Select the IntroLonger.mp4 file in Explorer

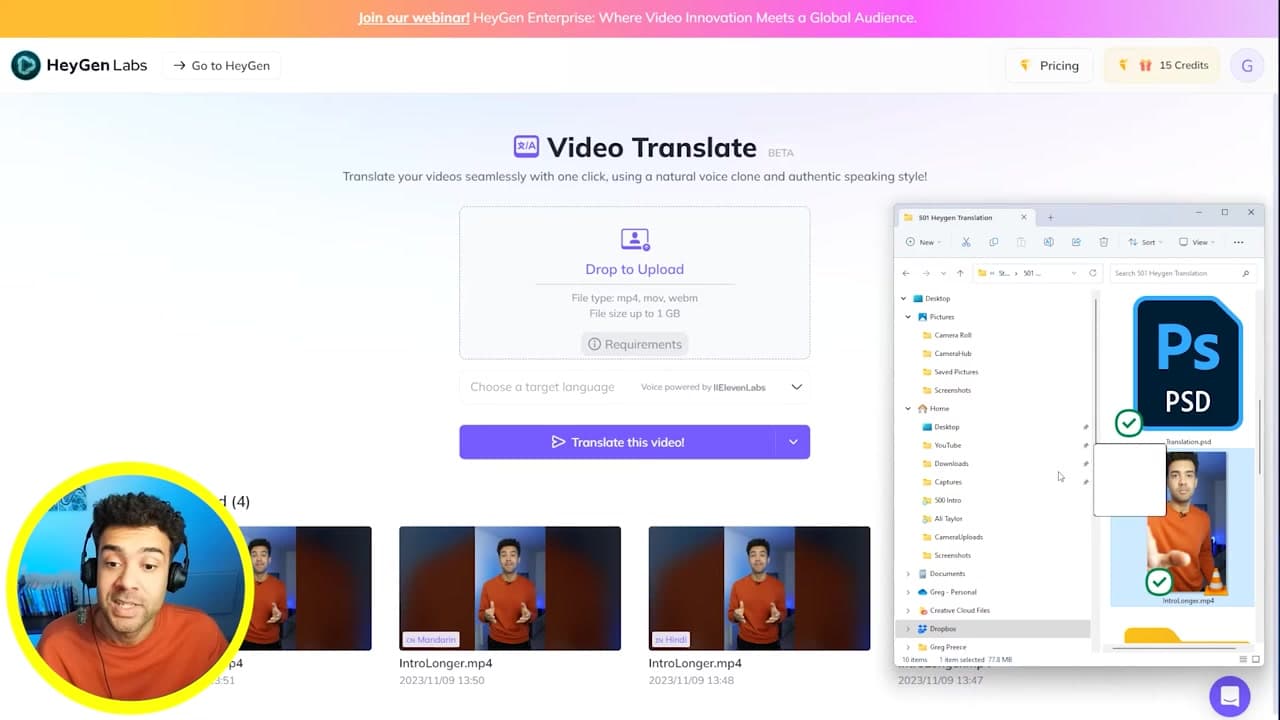1182,528
